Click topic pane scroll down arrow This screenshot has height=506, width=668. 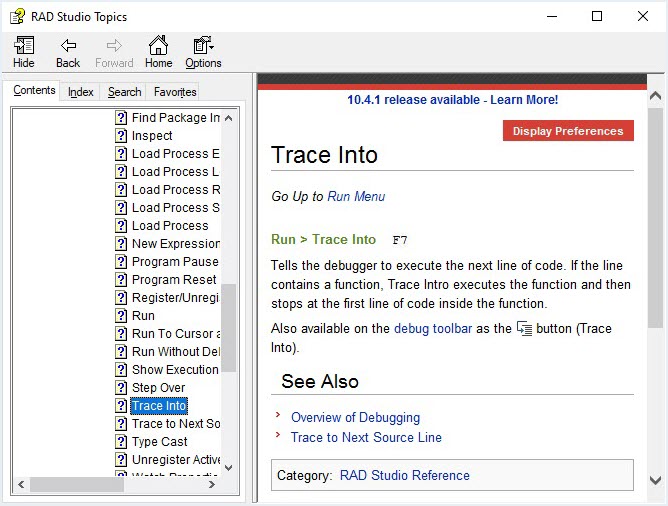pyautogui.click(x=656, y=480)
